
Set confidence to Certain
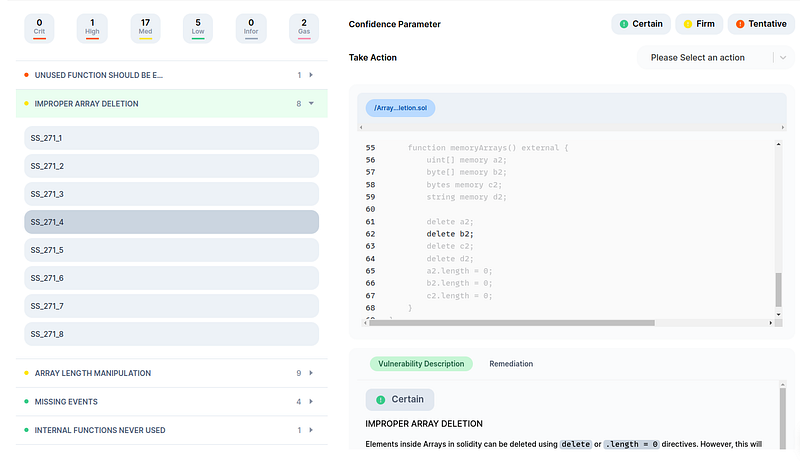pyautogui.click(x=641, y=24)
